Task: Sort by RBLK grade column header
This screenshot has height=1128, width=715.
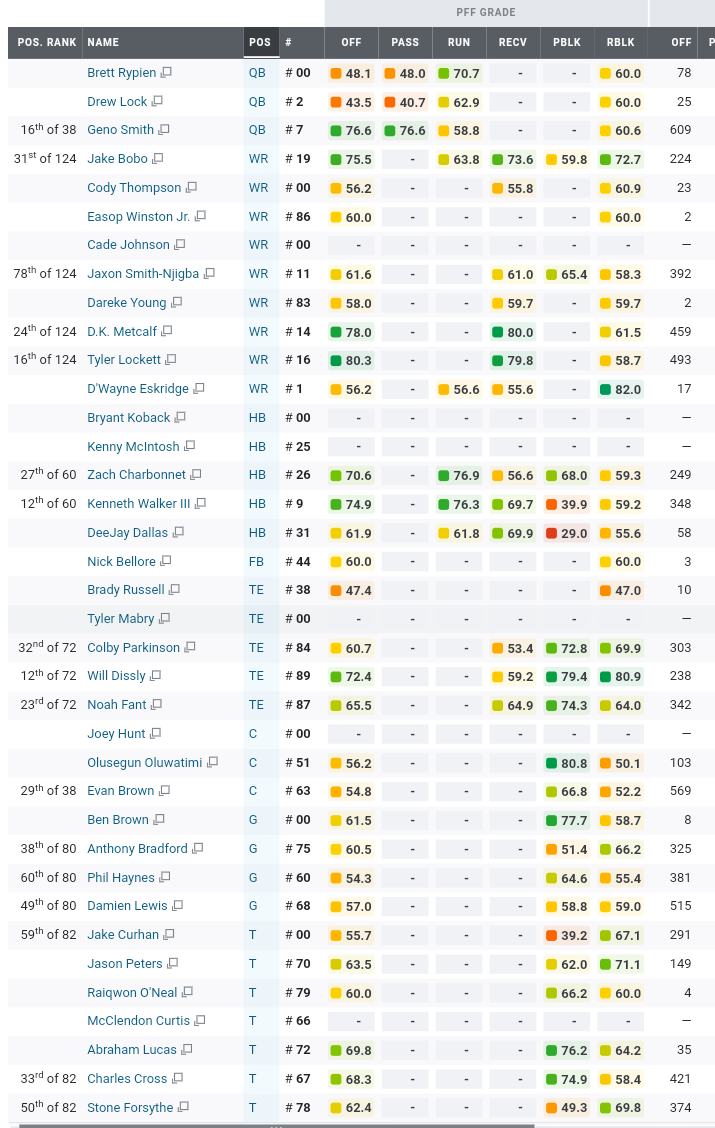Action: (x=621, y=42)
